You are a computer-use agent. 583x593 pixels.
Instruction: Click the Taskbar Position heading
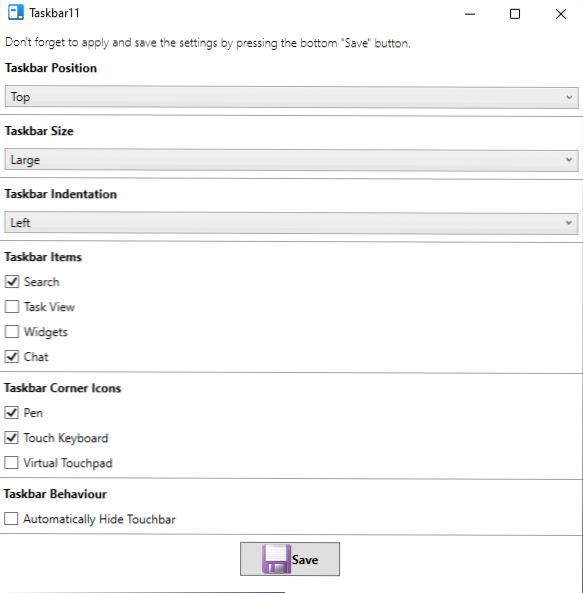[51, 68]
